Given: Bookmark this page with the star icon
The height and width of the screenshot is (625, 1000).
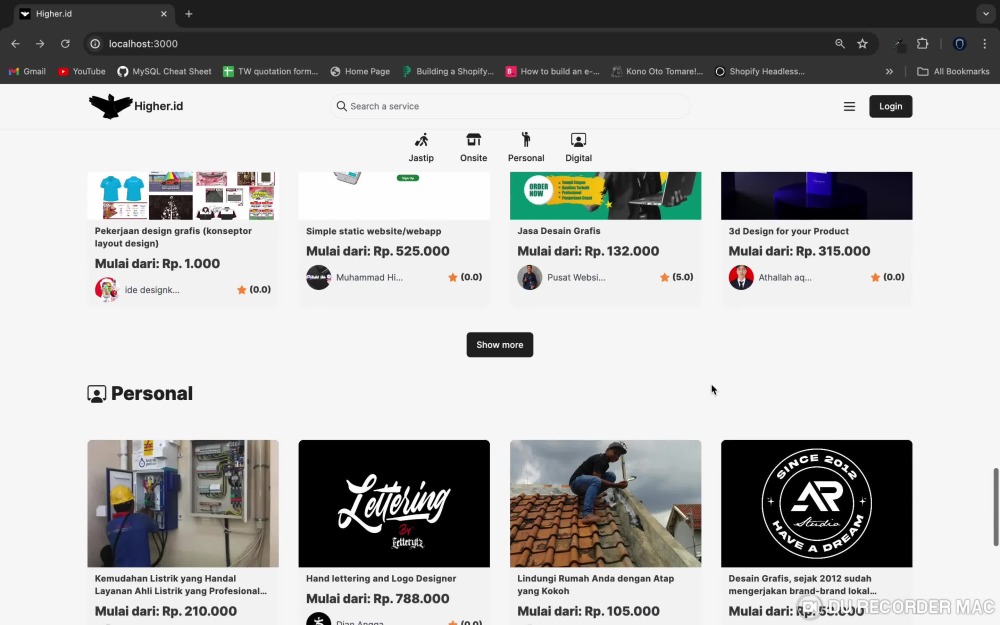Looking at the screenshot, I should point(862,43).
